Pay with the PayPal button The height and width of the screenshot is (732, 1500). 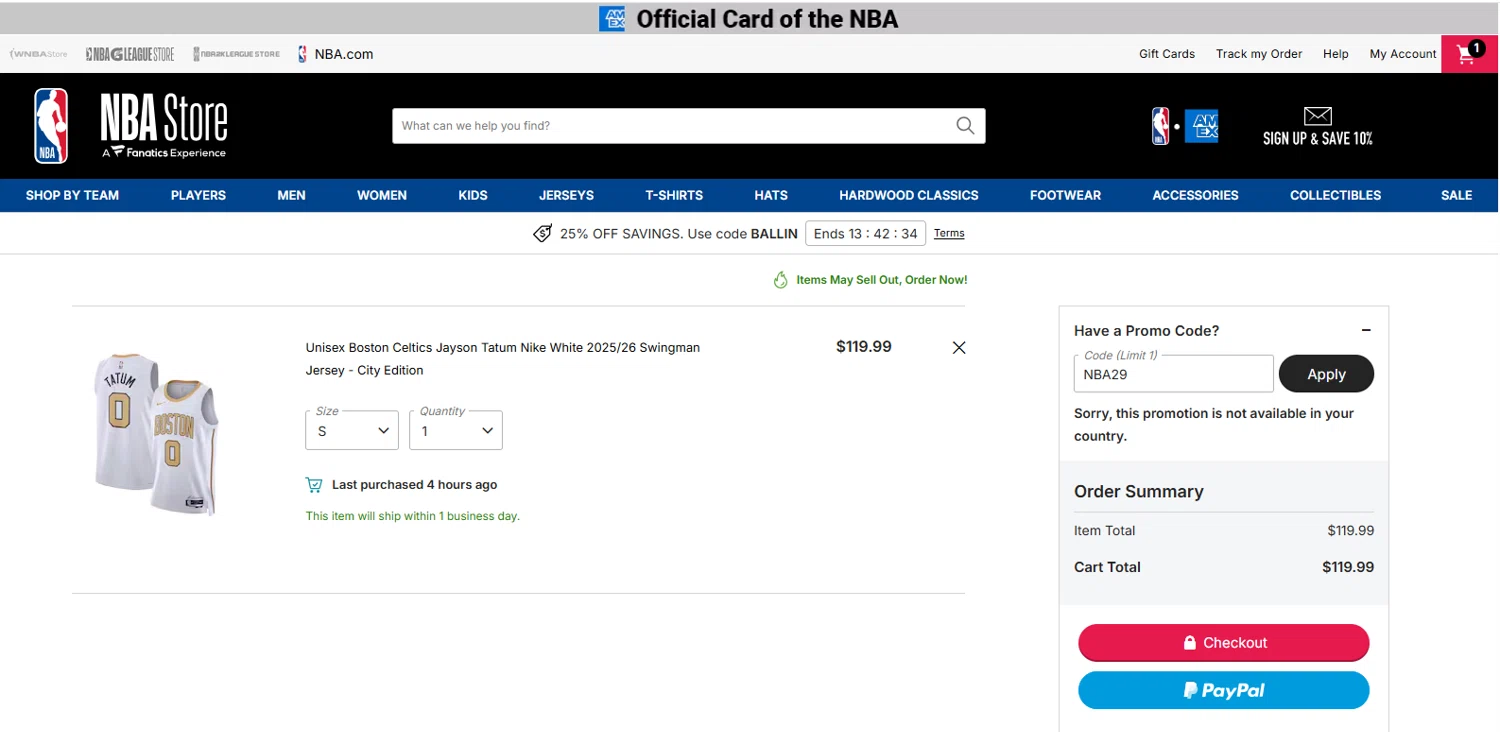coord(1223,690)
